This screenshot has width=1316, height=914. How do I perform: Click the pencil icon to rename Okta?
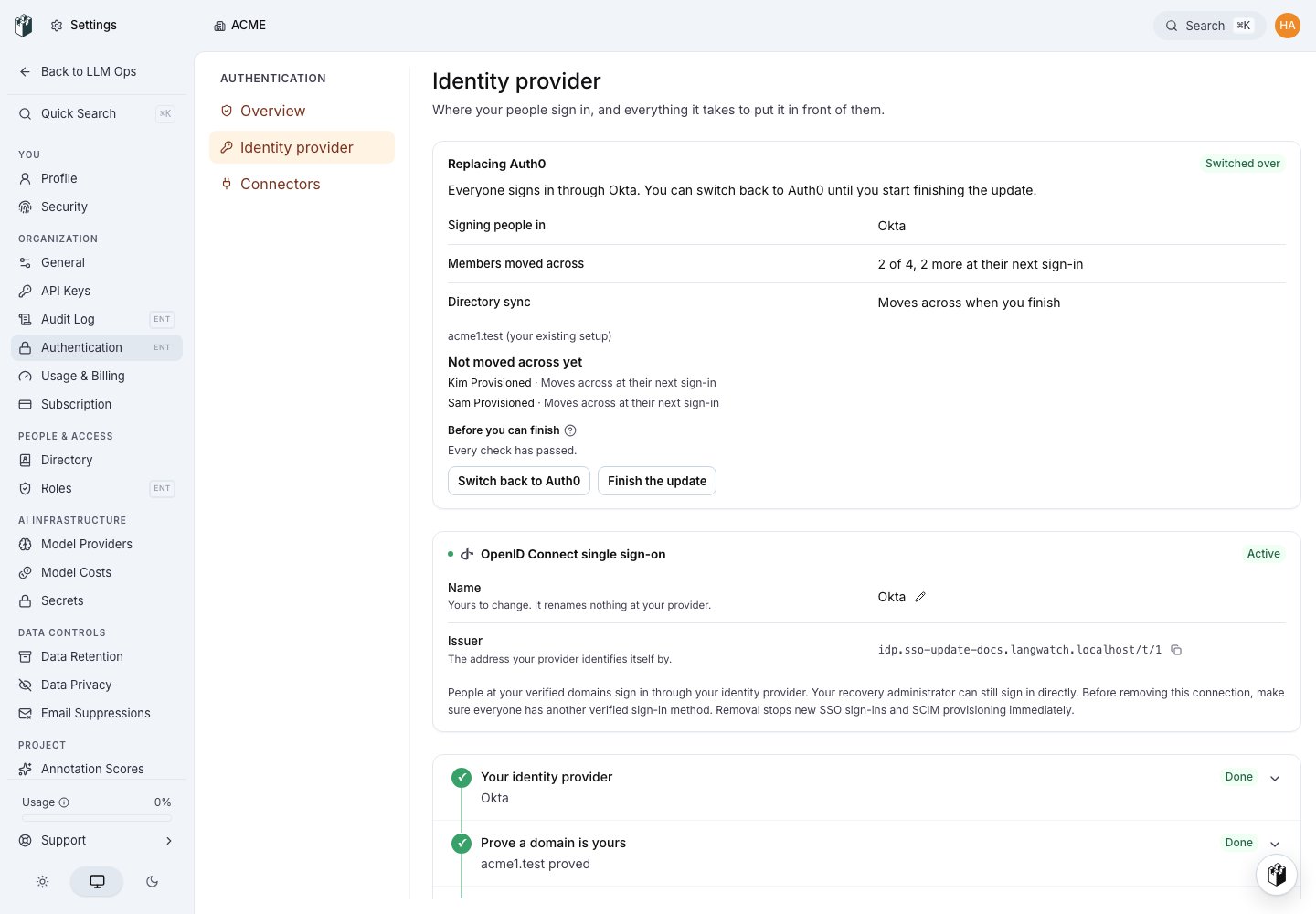pyautogui.click(x=920, y=597)
